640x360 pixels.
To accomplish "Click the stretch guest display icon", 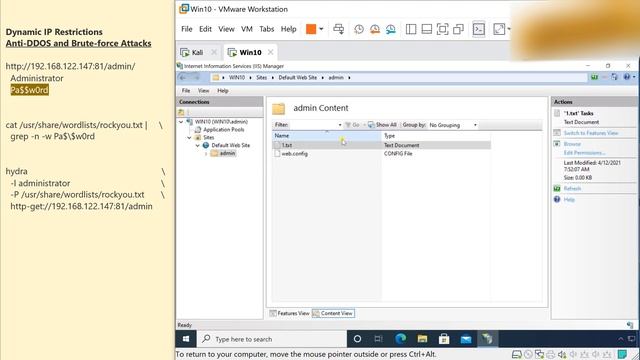I will click(499, 29).
